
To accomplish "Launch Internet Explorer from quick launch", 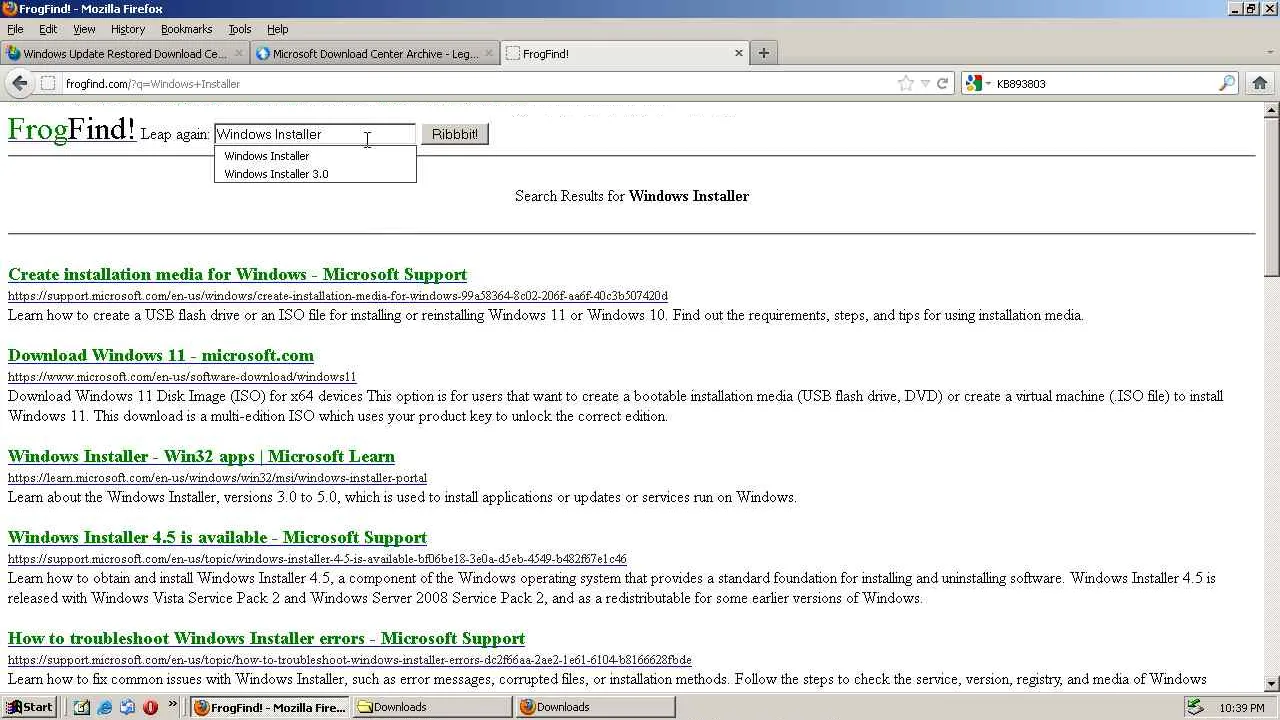I will pyautogui.click(x=104, y=707).
